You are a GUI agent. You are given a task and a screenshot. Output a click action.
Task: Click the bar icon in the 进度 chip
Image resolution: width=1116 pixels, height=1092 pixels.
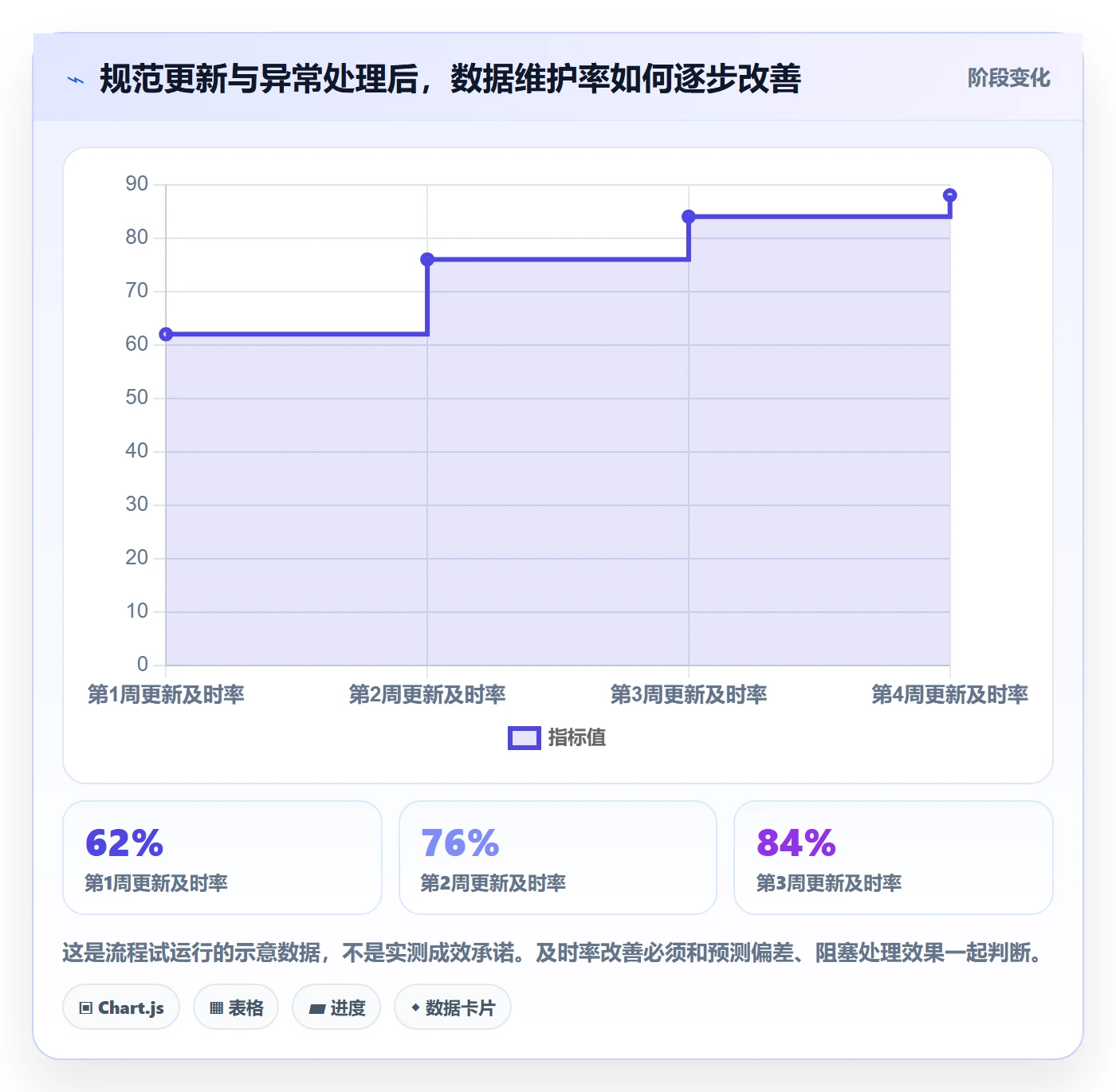[316, 1009]
